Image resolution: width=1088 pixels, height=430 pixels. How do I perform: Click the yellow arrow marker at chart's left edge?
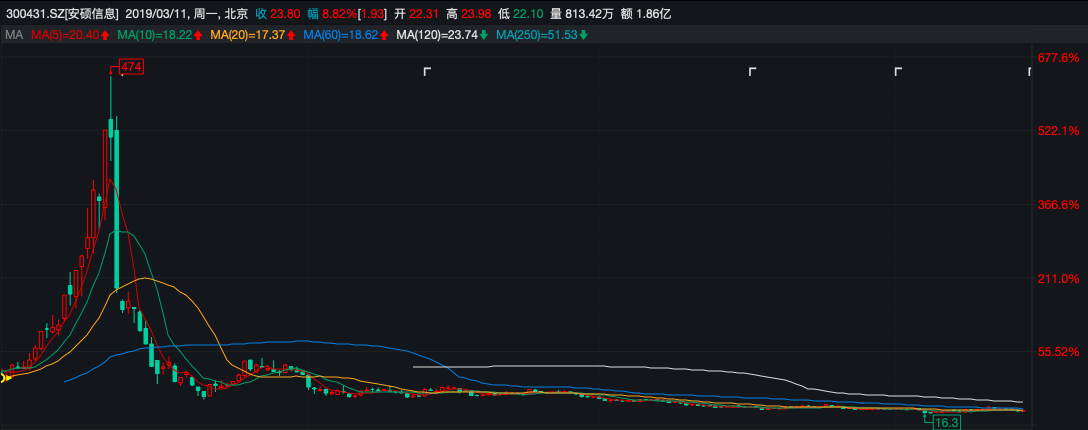point(5,377)
